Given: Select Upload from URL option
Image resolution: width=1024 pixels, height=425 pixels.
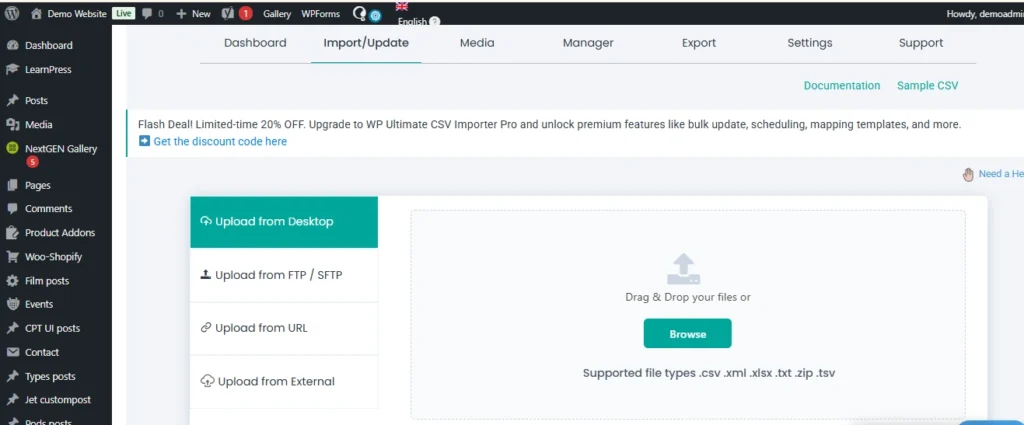Looking at the screenshot, I should click(284, 328).
